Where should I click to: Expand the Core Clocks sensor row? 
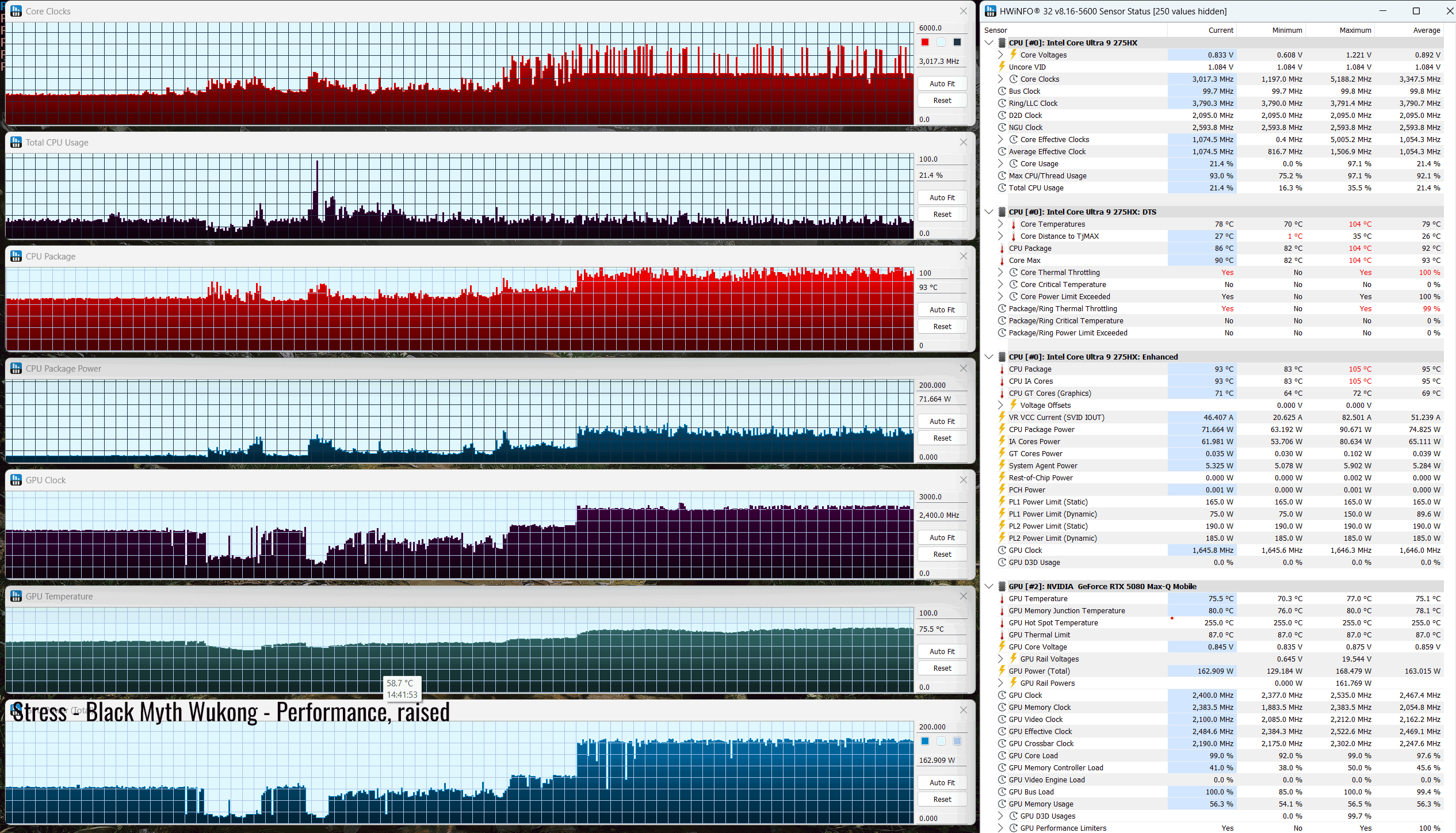point(1000,79)
